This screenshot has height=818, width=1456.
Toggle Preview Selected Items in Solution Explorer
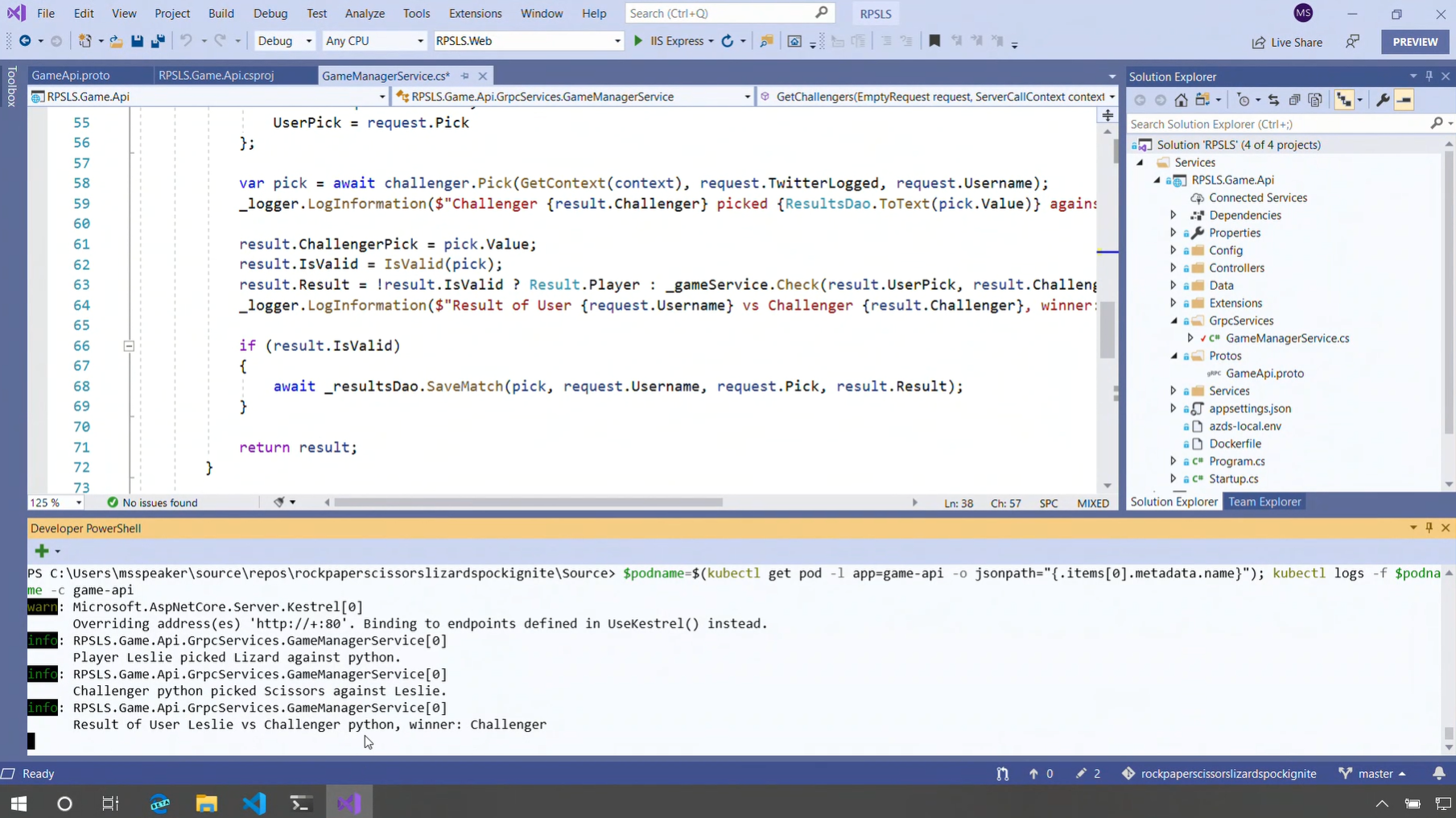[x=1404, y=100]
